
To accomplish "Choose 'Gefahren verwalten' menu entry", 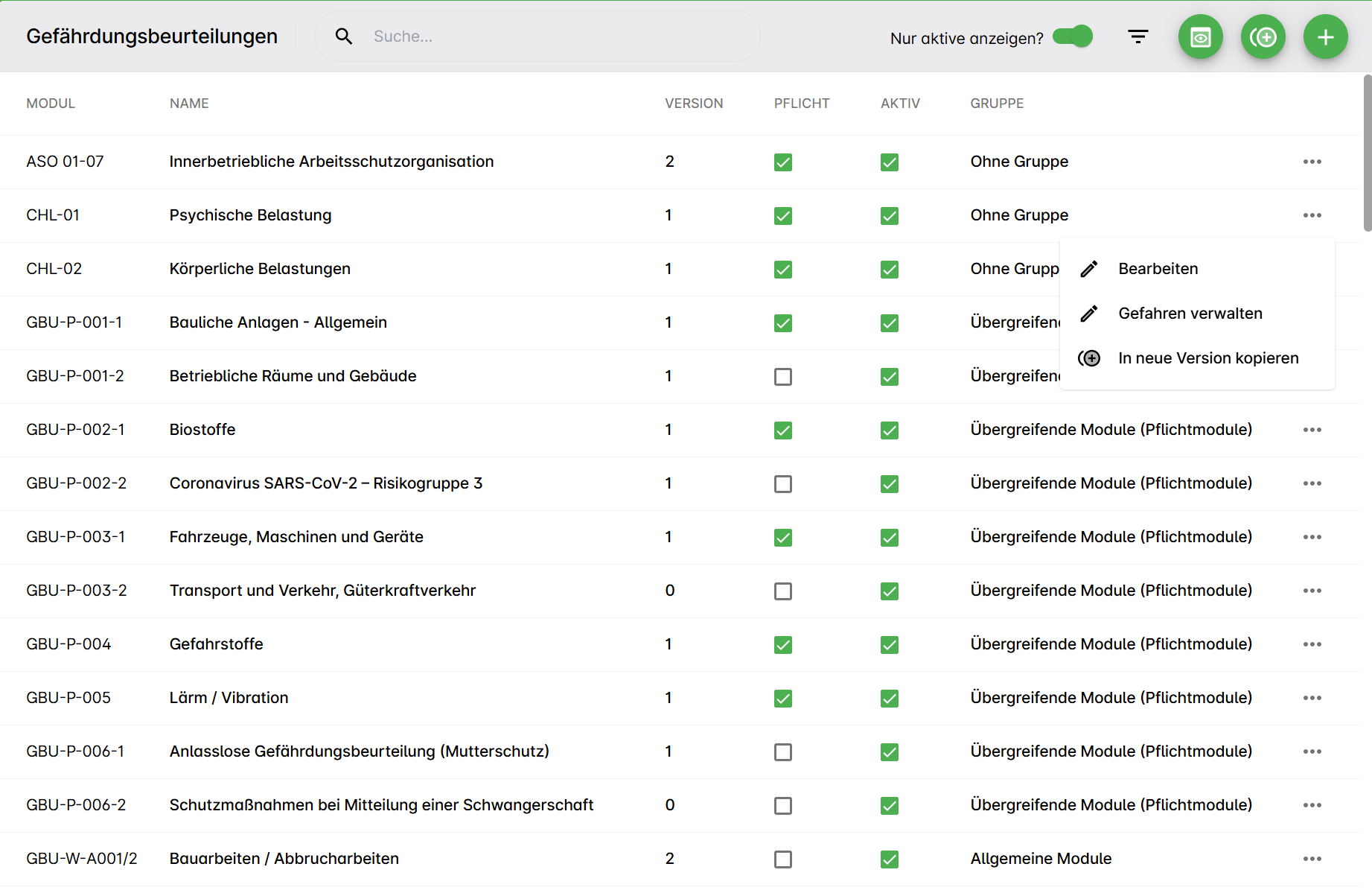I will coord(1190,314).
